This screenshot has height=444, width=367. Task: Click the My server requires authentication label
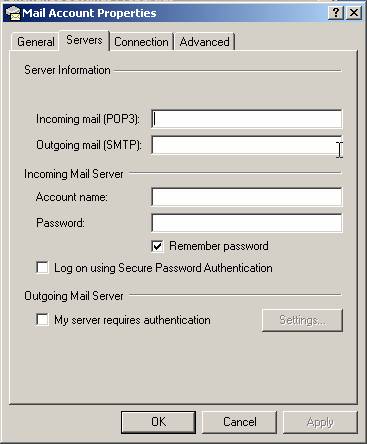pos(132,320)
